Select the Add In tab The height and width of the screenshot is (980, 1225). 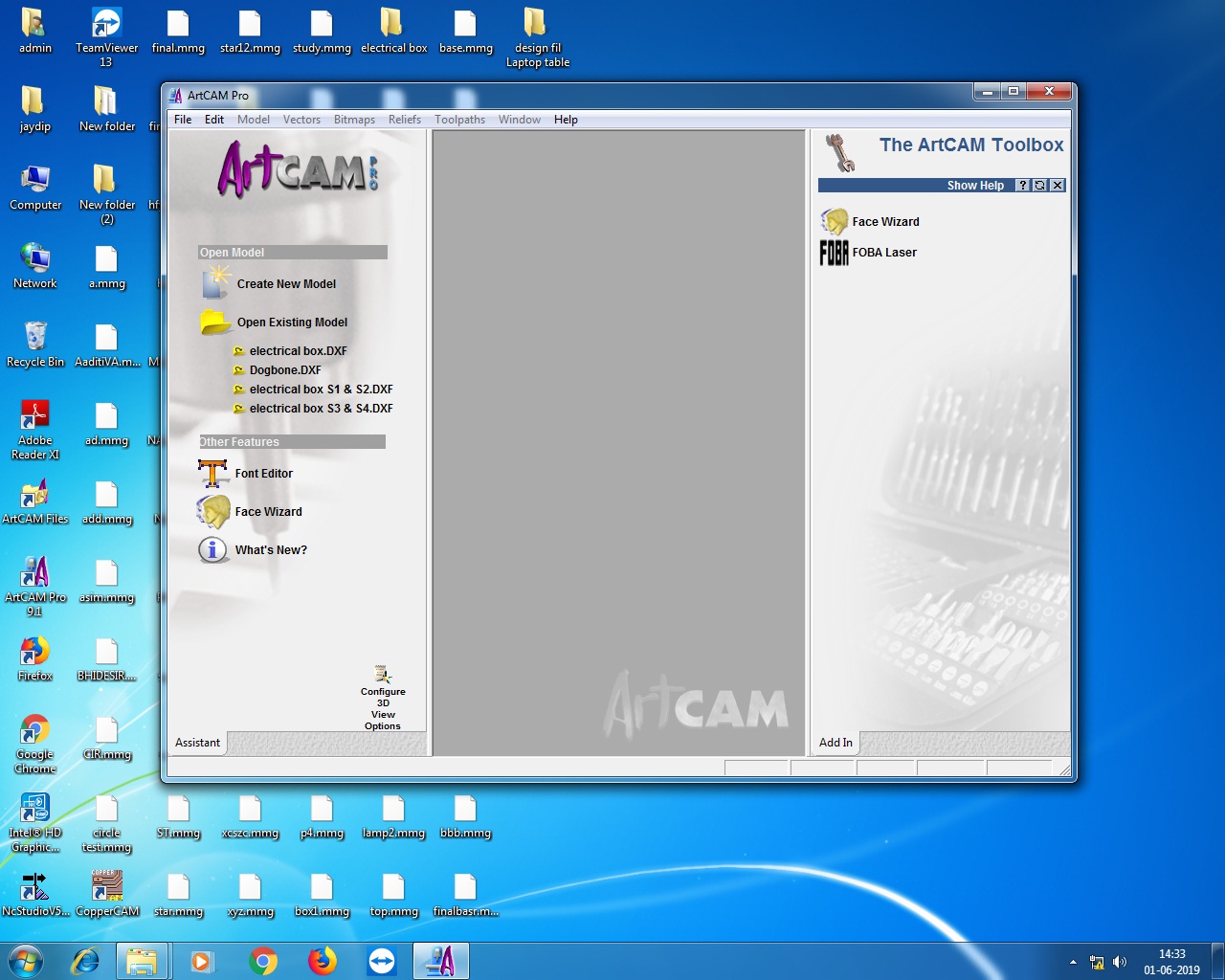835,743
